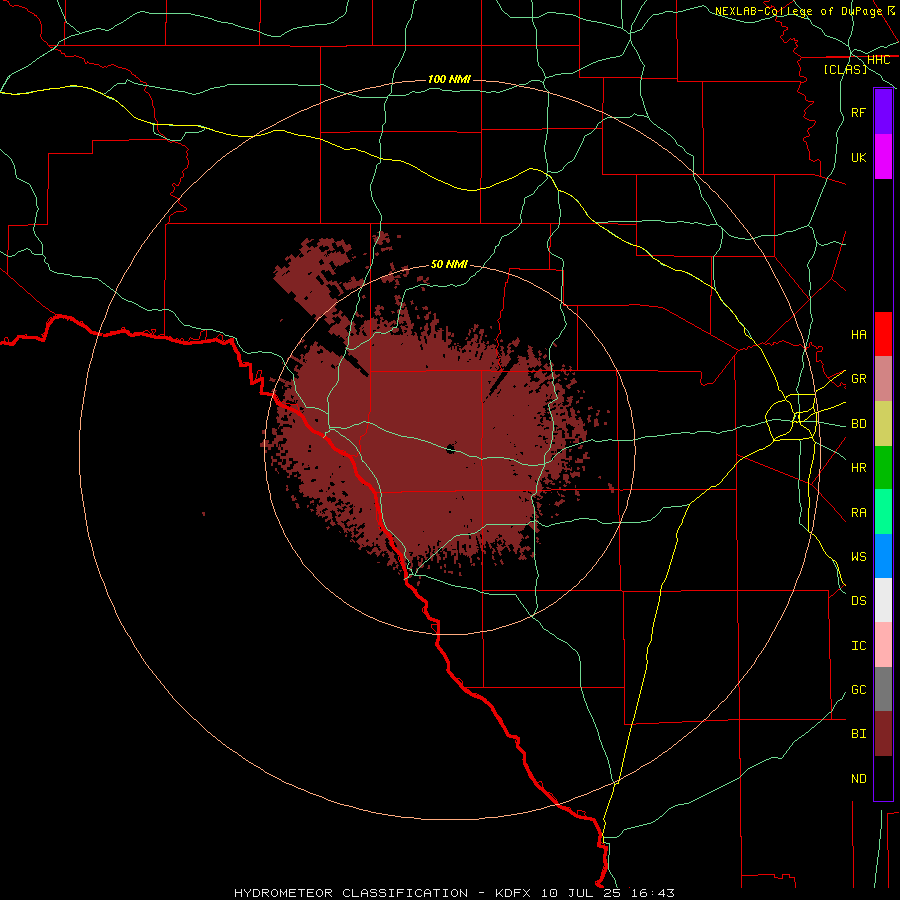Click the "WS" legend label
The image size is (900, 900).
(858, 557)
